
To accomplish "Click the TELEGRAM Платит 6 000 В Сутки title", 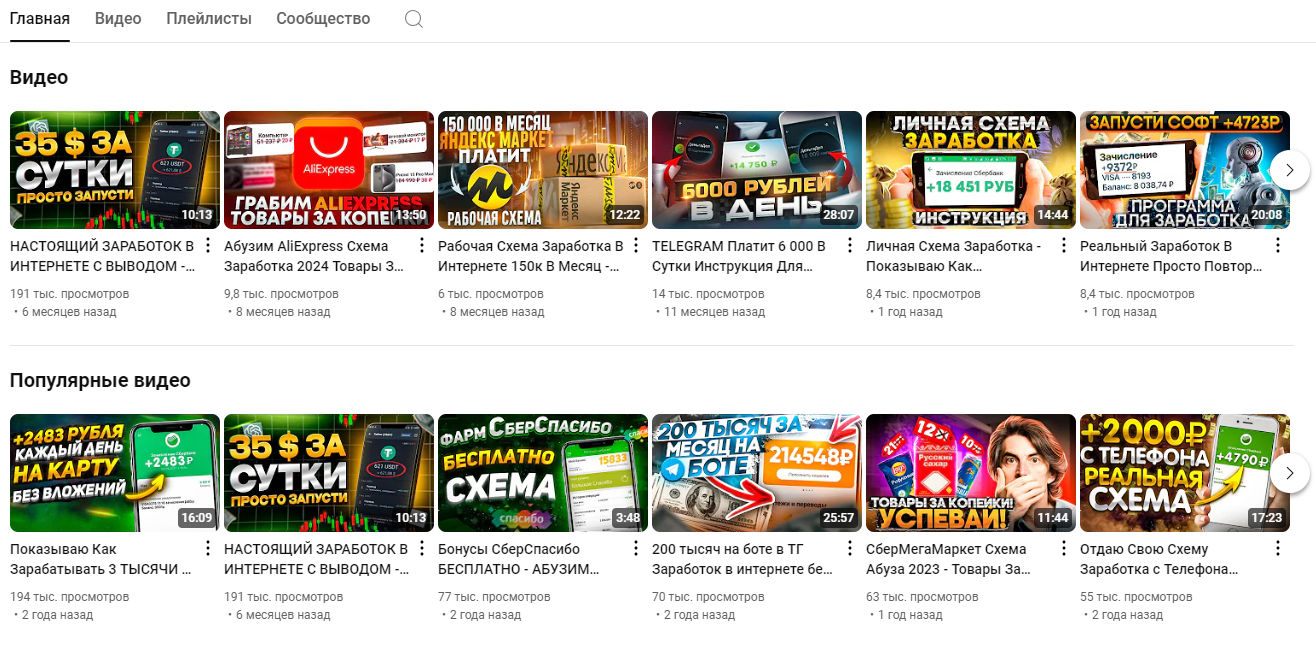I will coord(739,256).
